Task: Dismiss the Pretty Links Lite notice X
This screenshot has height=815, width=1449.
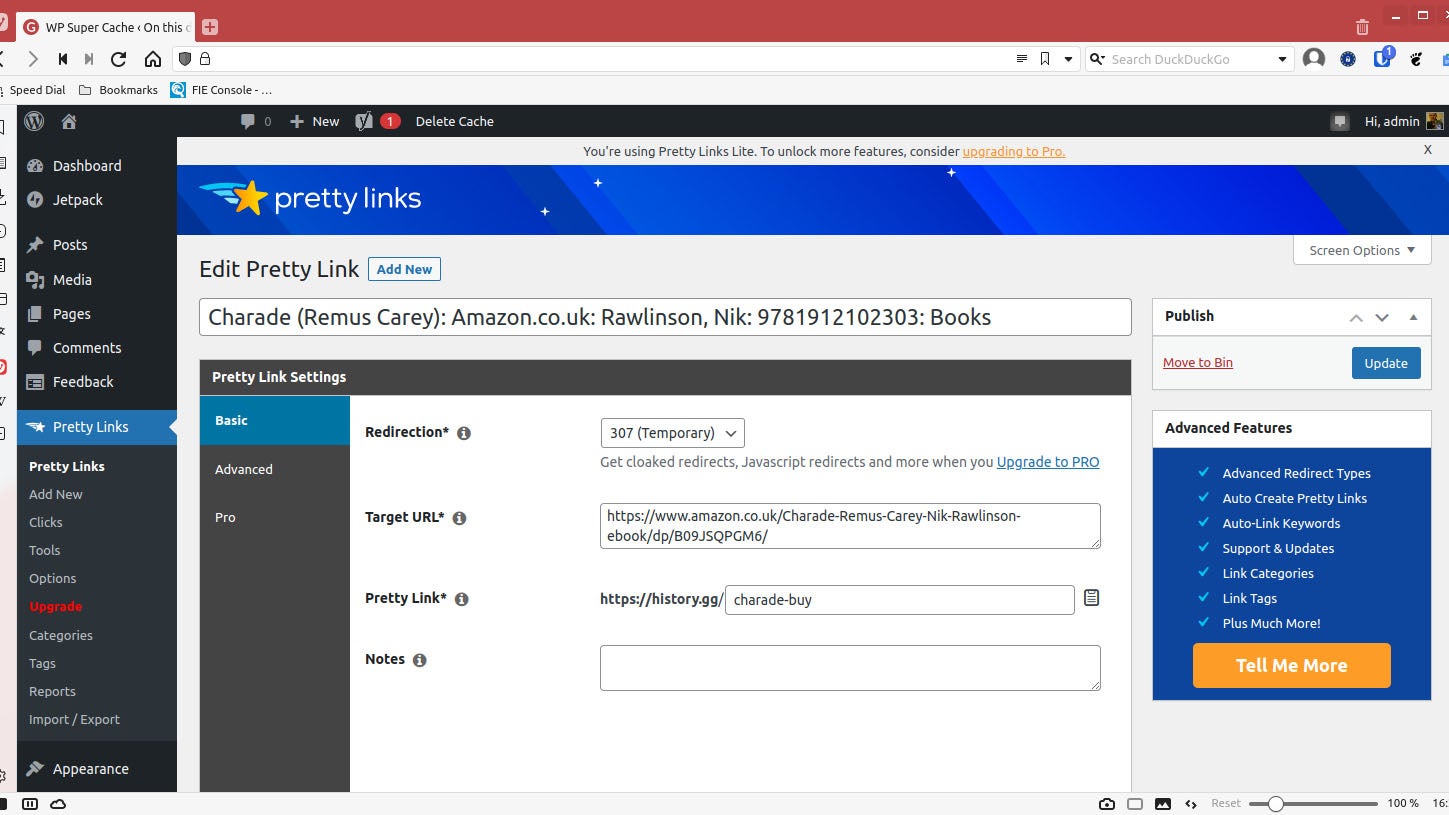Action: [x=1428, y=150]
